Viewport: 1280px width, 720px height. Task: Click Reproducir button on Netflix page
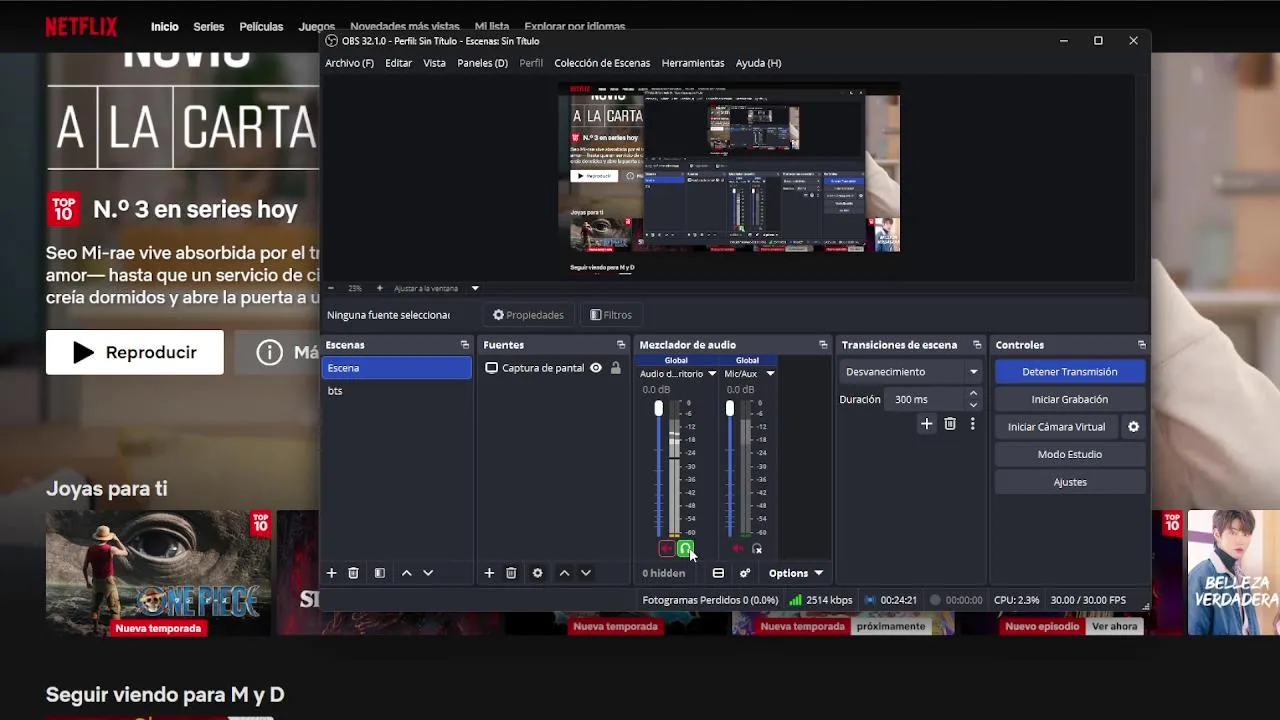pyautogui.click(x=135, y=352)
